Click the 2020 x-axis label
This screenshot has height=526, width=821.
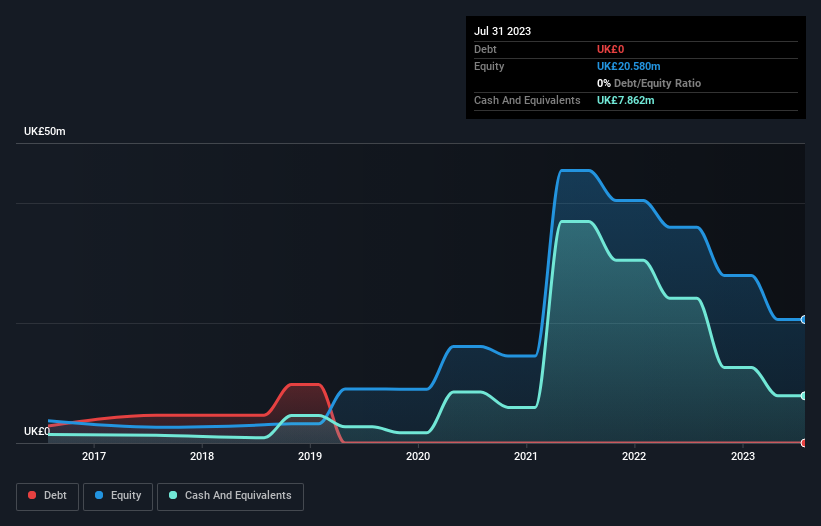pos(418,456)
